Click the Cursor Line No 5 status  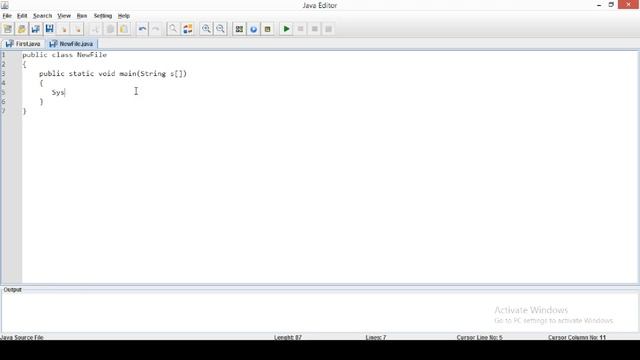pyautogui.click(x=480, y=338)
